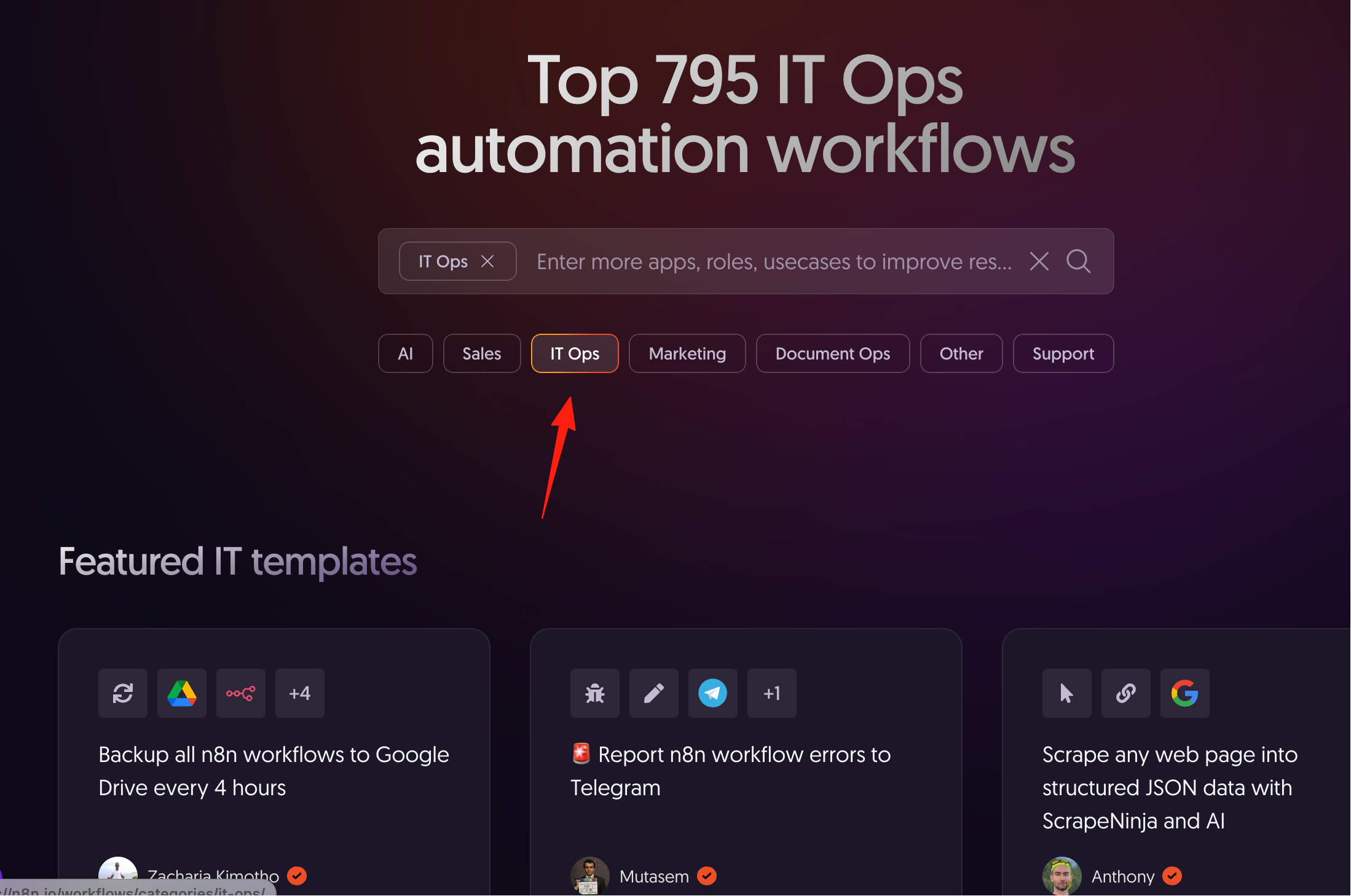Expand the +4 more integrations badge
Viewport: 1351px width, 896px height.
click(300, 693)
